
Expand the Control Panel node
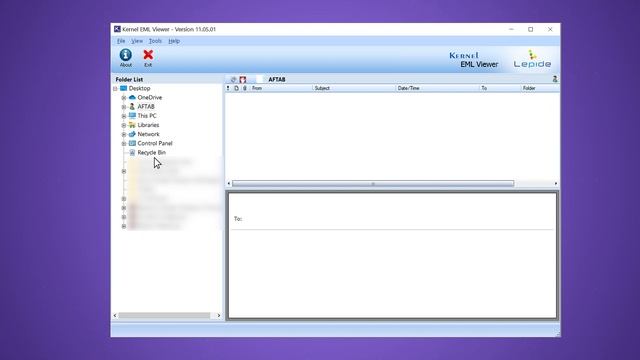(124, 144)
